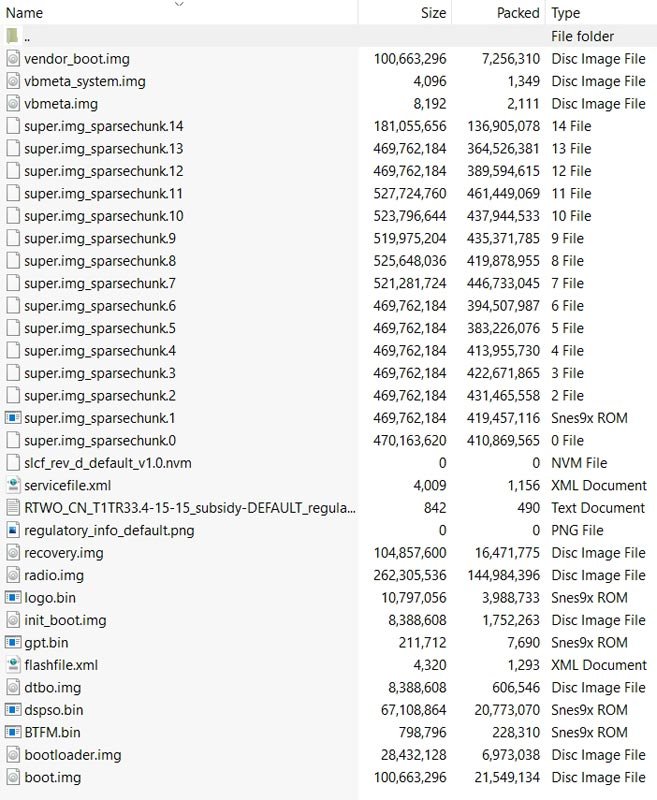Click the sort arrow above the Name column
This screenshot has width=657, height=800.
(179, 4)
